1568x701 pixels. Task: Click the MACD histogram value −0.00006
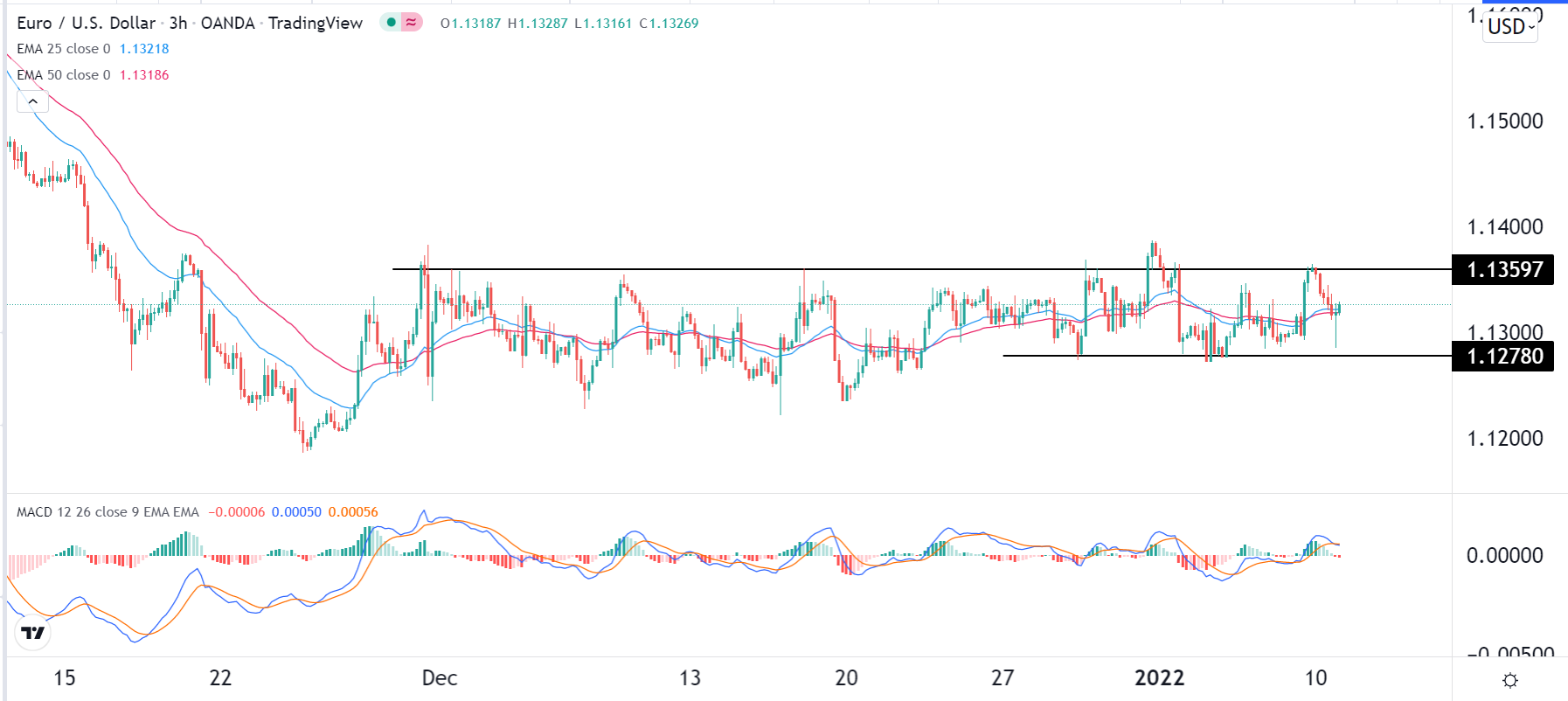tap(236, 512)
